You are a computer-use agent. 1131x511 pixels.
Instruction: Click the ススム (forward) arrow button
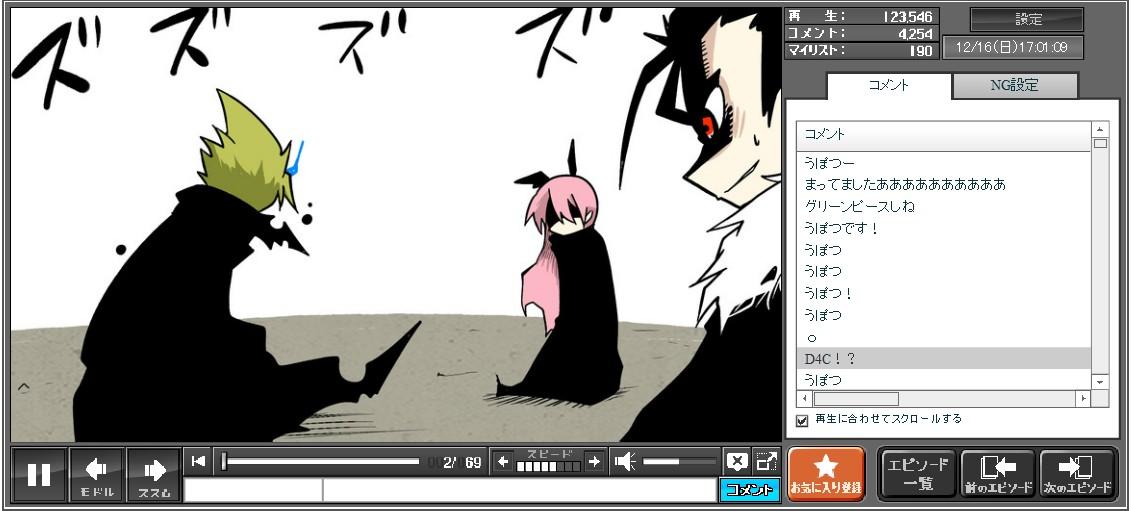154,474
